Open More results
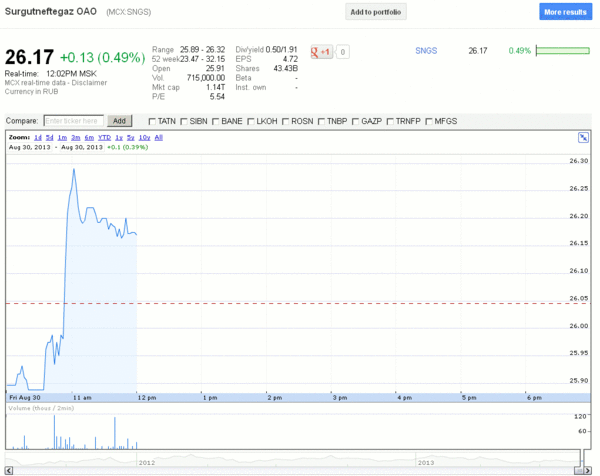Image resolution: width=600 pixels, height=476 pixels. (565, 12)
